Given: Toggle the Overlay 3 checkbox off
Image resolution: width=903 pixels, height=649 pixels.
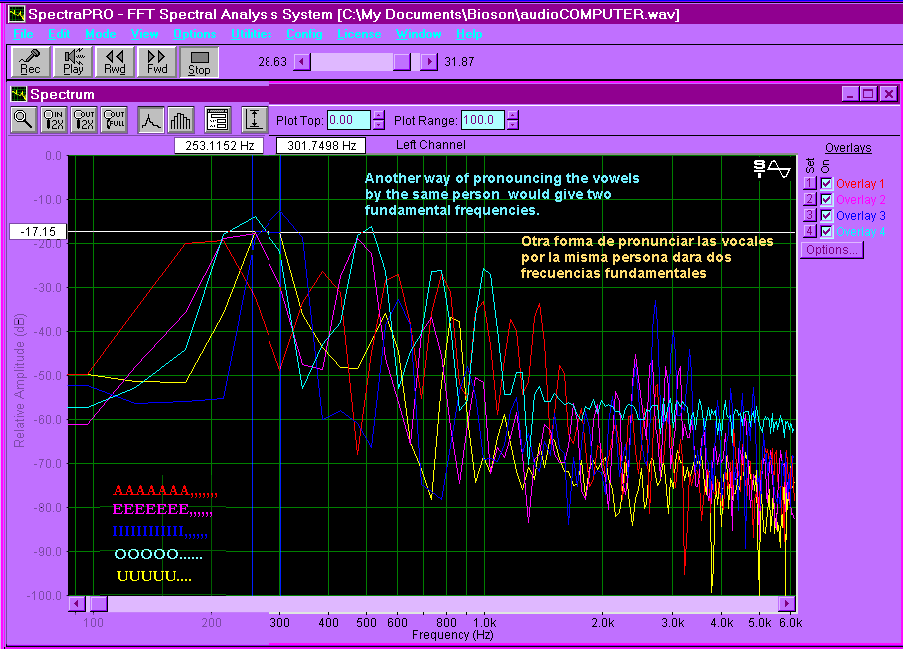Looking at the screenshot, I should click(826, 216).
